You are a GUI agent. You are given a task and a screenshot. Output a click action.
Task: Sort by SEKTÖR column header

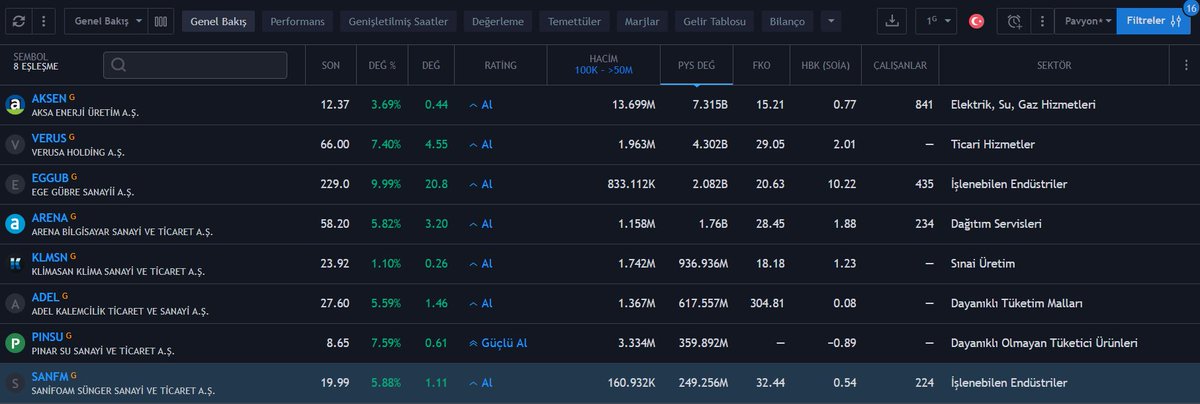1055,65
